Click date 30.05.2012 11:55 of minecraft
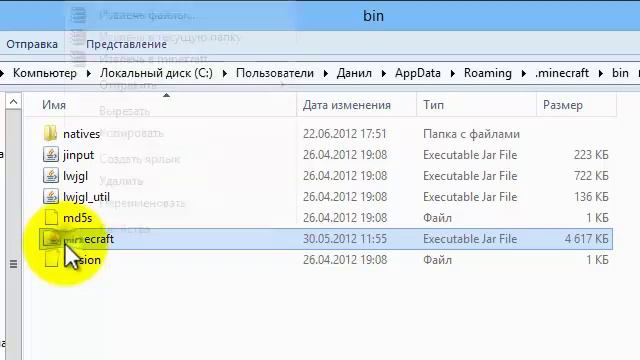The image size is (640, 360). click(344, 239)
